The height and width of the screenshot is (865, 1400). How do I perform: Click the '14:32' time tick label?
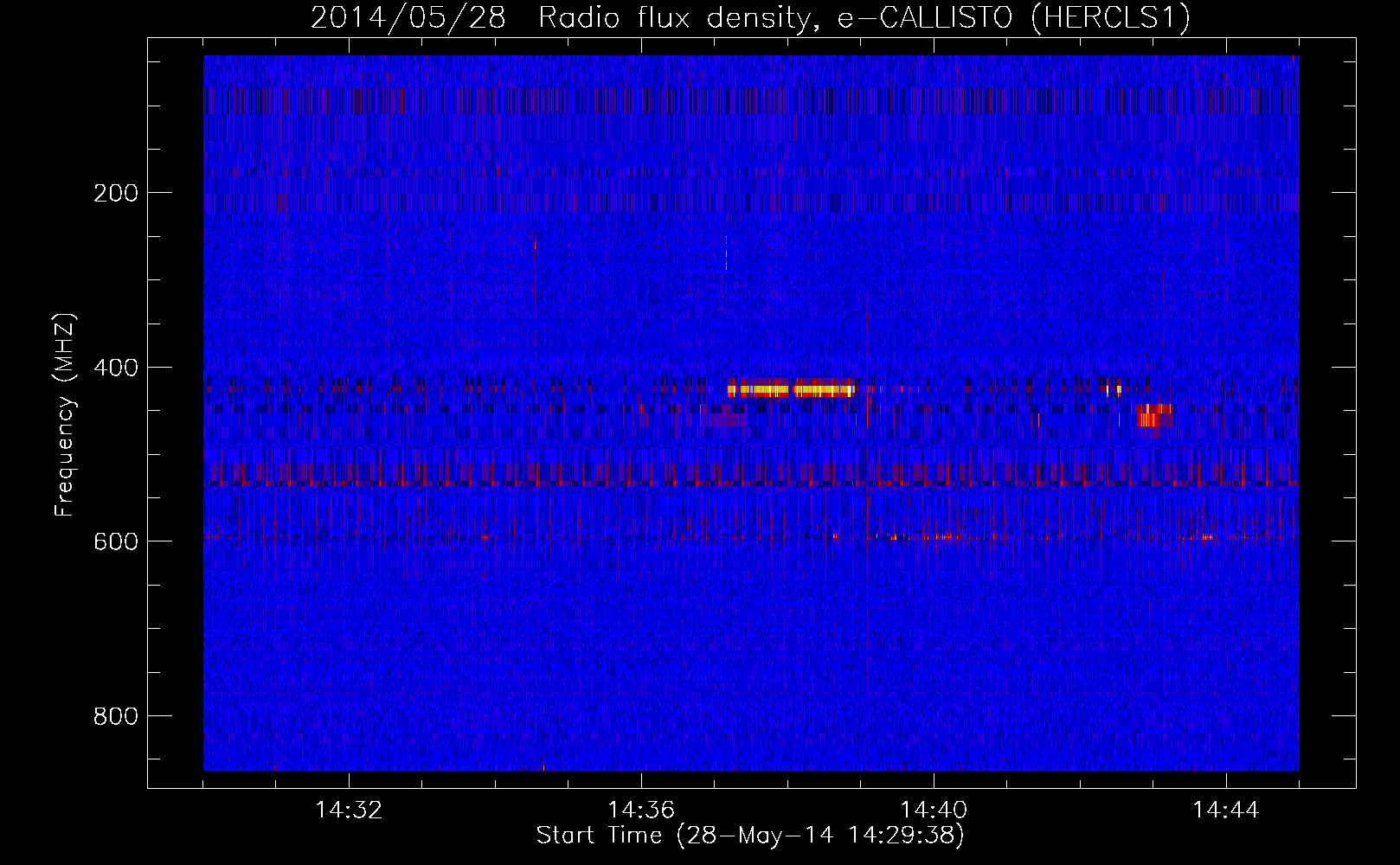tap(349, 811)
